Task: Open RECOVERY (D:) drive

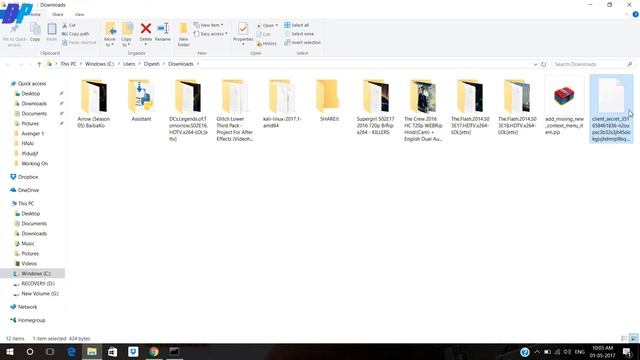Action: click(x=38, y=283)
